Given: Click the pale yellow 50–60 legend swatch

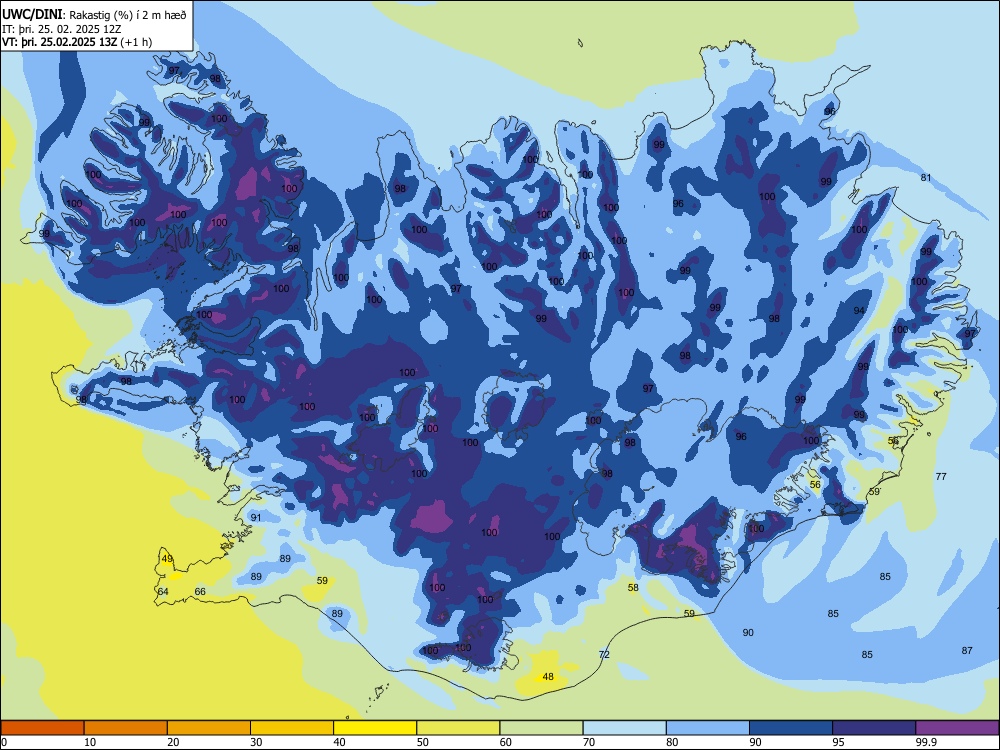Looking at the screenshot, I should 458,728.
